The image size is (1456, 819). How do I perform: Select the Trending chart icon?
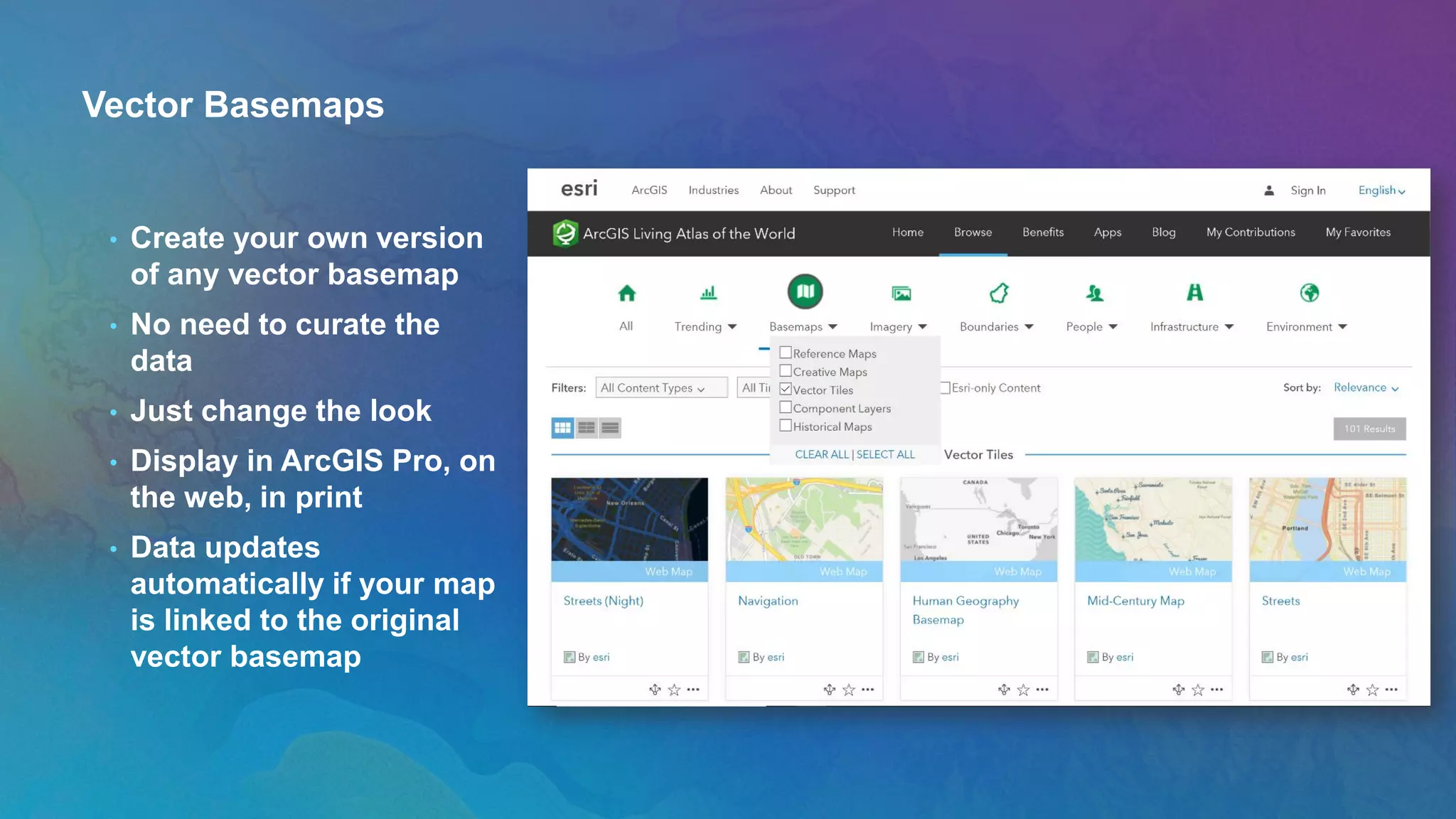click(709, 293)
